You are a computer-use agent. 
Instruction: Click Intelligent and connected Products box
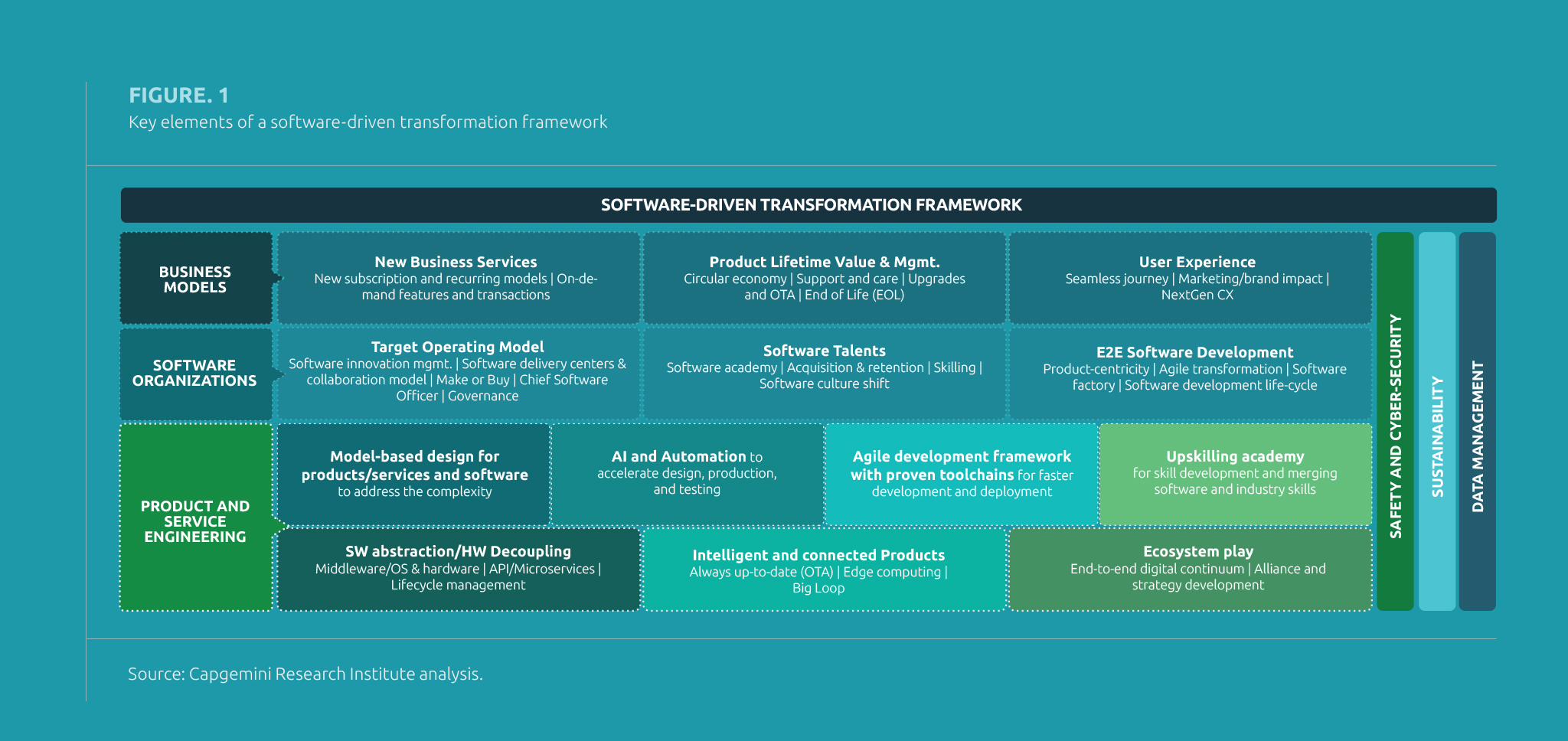(823, 570)
